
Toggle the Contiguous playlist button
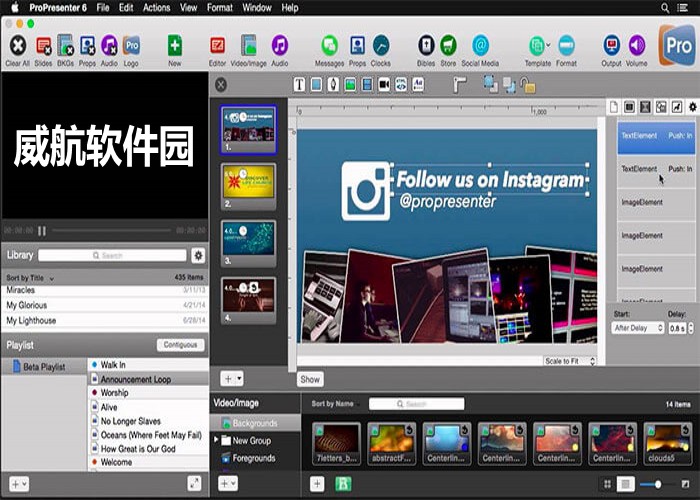pos(181,345)
